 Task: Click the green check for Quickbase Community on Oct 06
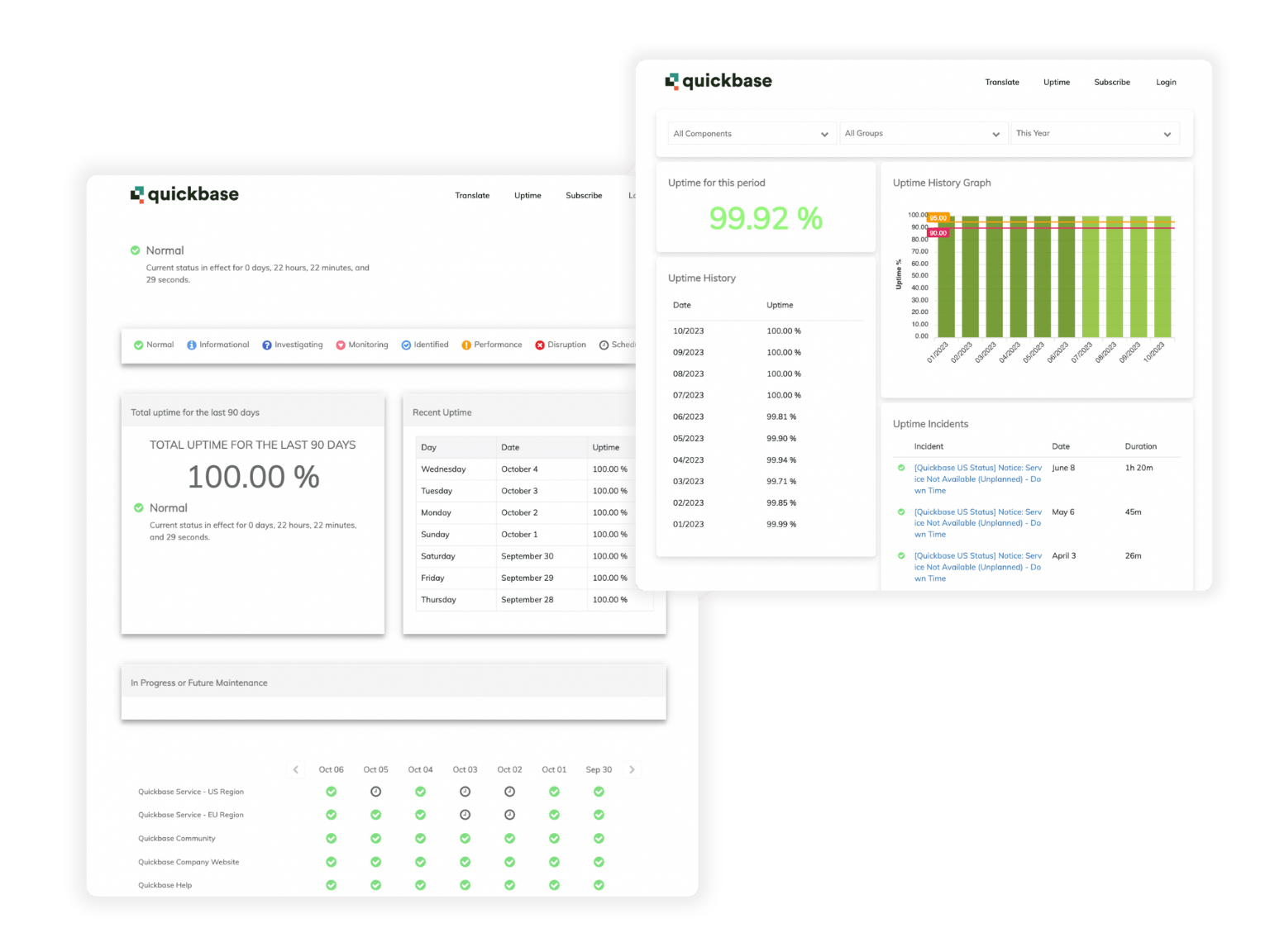[x=331, y=838]
